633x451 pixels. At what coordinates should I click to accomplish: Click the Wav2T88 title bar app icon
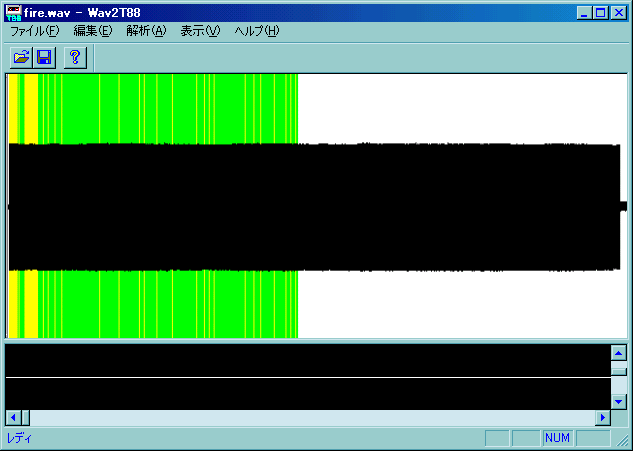13,13
